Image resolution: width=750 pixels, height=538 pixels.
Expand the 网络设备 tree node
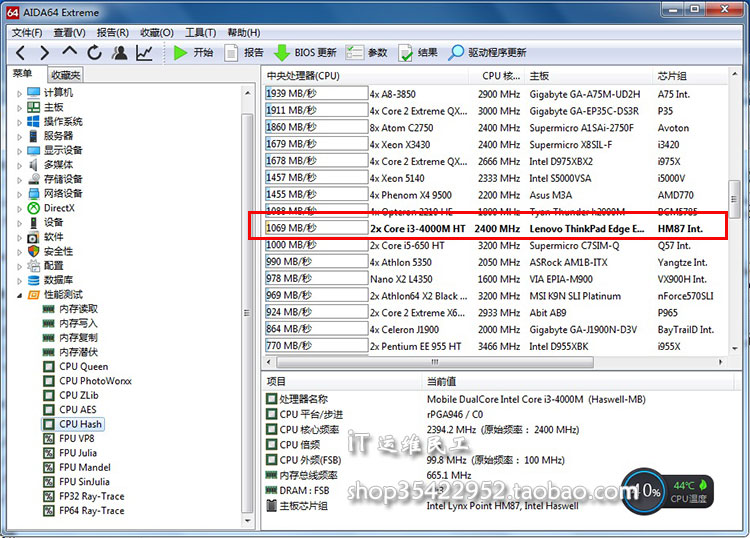point(20,194)
